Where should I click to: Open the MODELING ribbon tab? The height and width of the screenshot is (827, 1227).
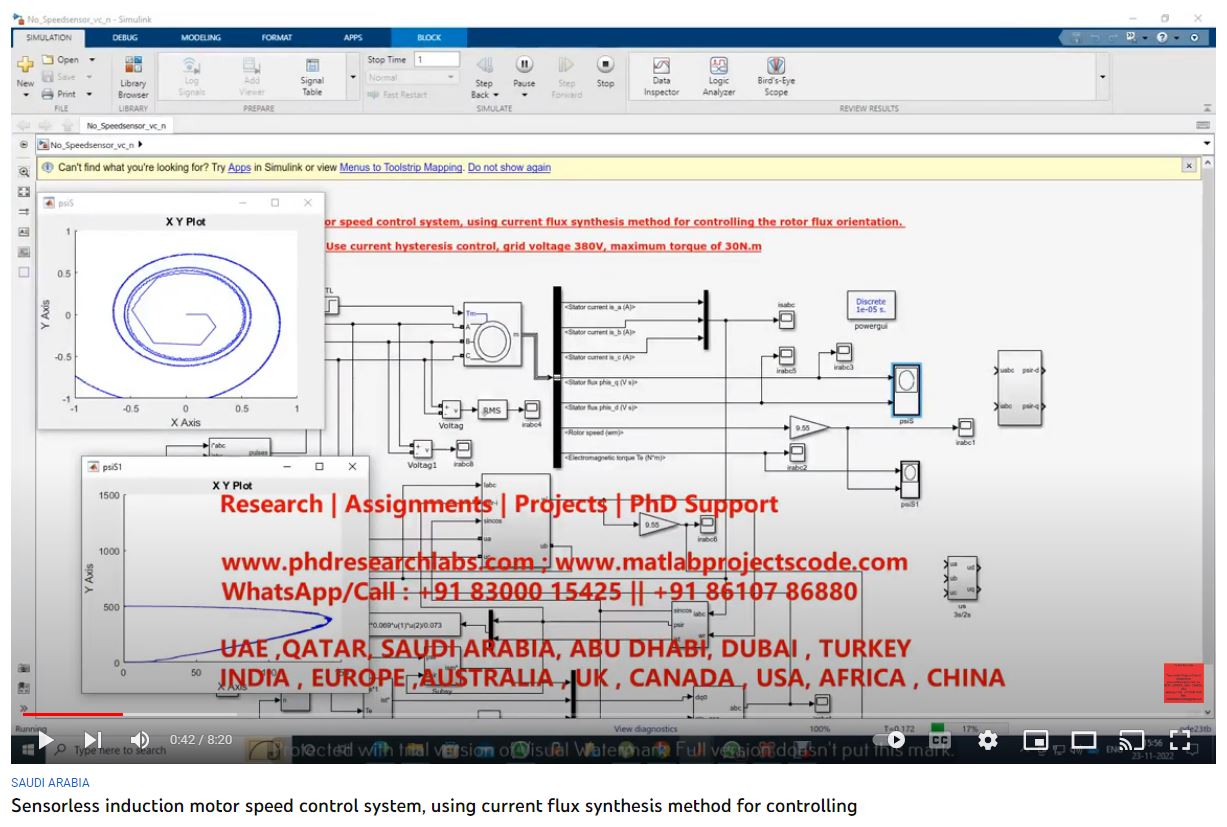200,38
